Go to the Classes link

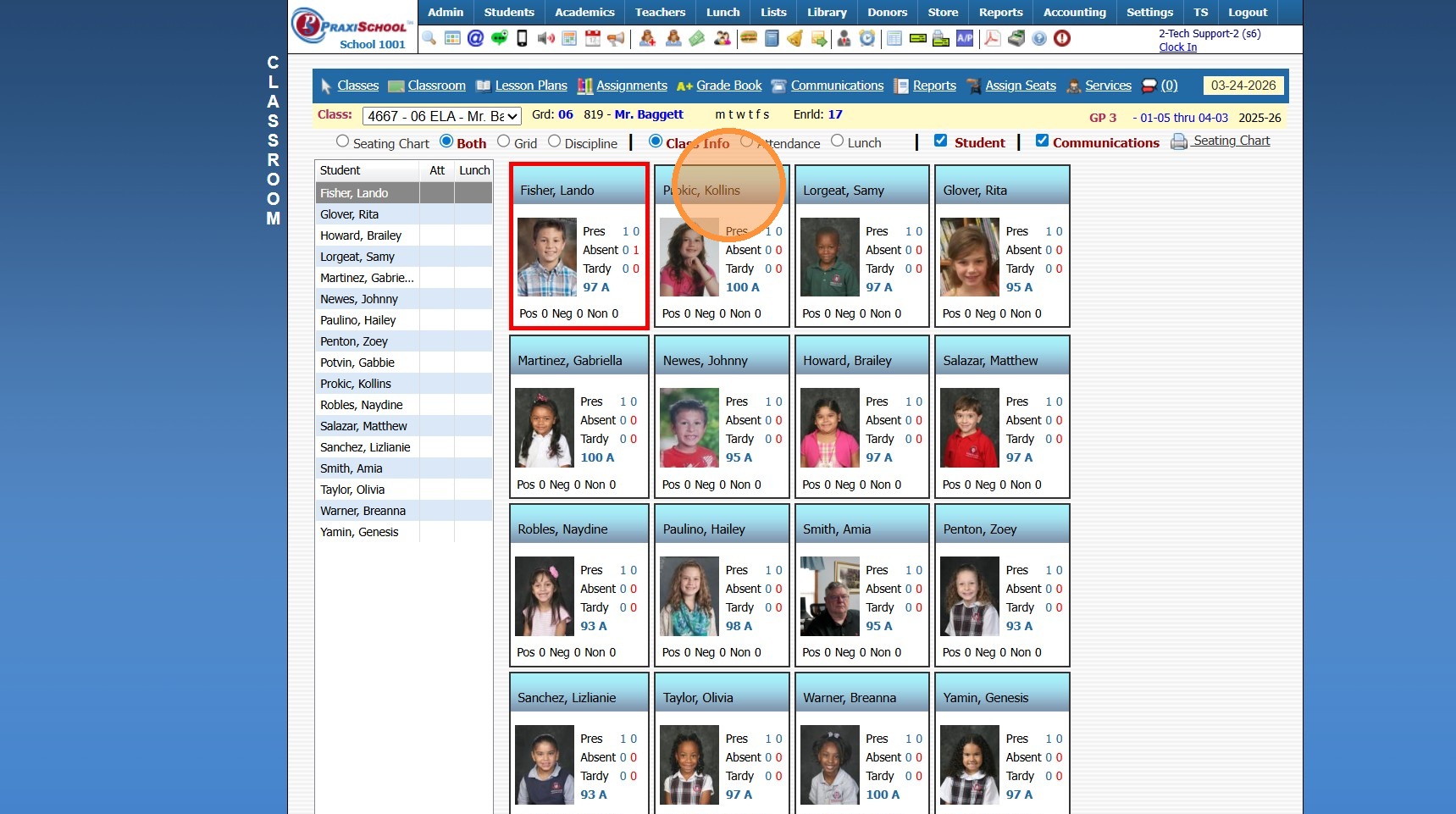(x=358, y=86)
